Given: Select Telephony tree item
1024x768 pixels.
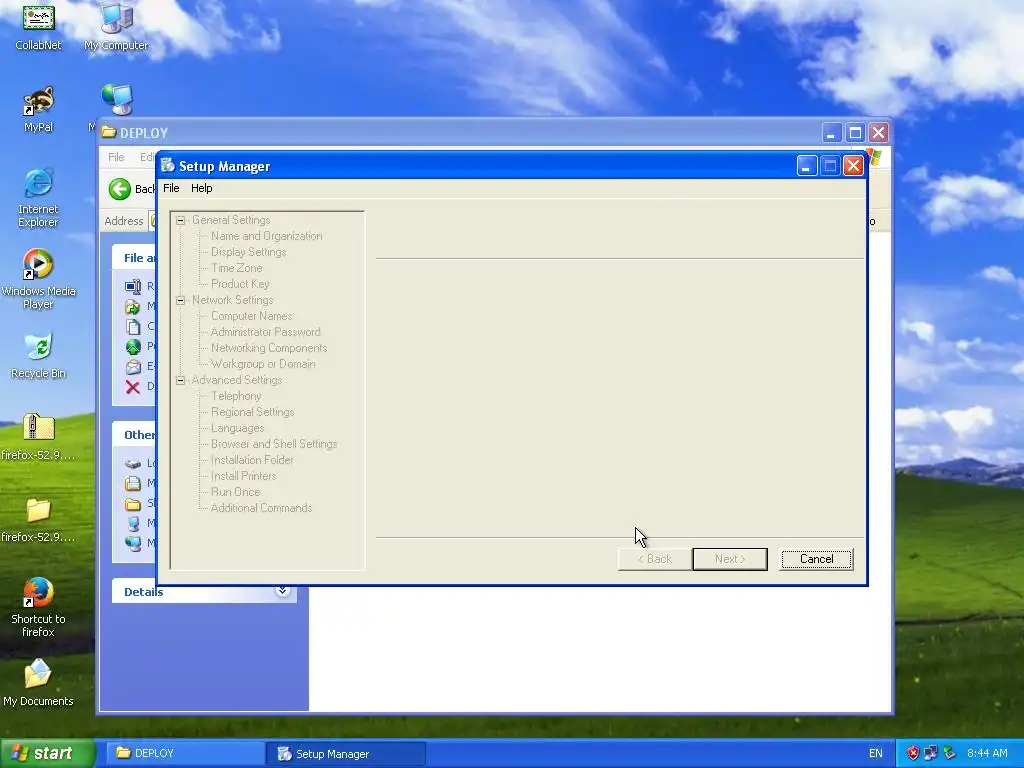Looking at the screenshot, I should (x=236, y=396).
